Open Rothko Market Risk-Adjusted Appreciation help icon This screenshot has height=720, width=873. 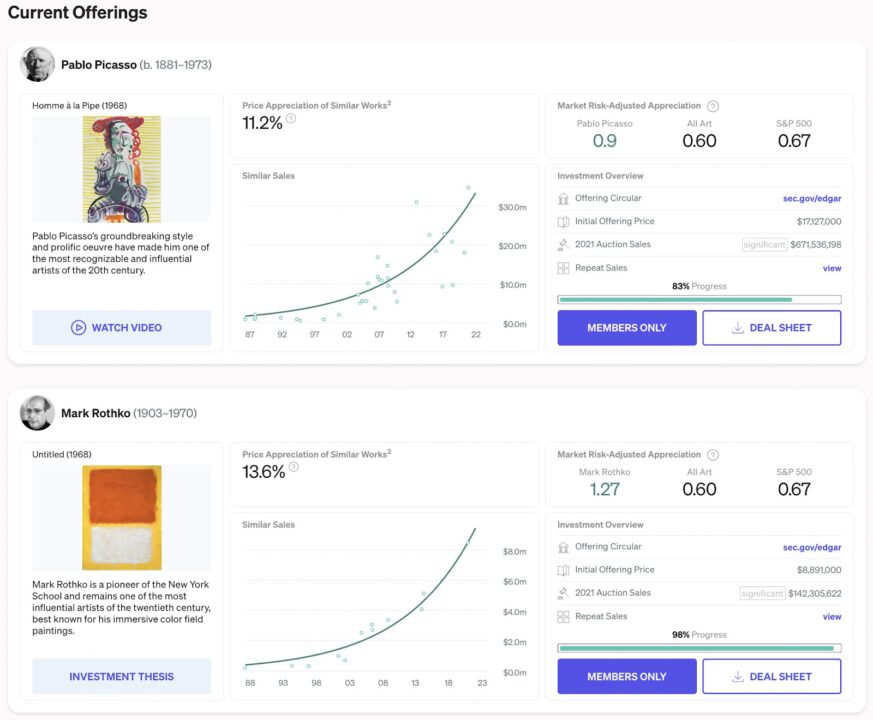[x=713, y=455]
